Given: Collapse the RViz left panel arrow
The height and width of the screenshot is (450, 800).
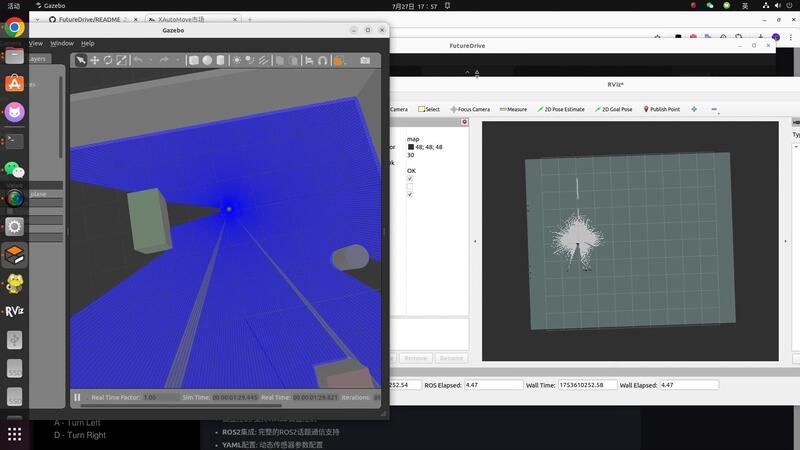Looking at the screenshot, I should [475, 241].
